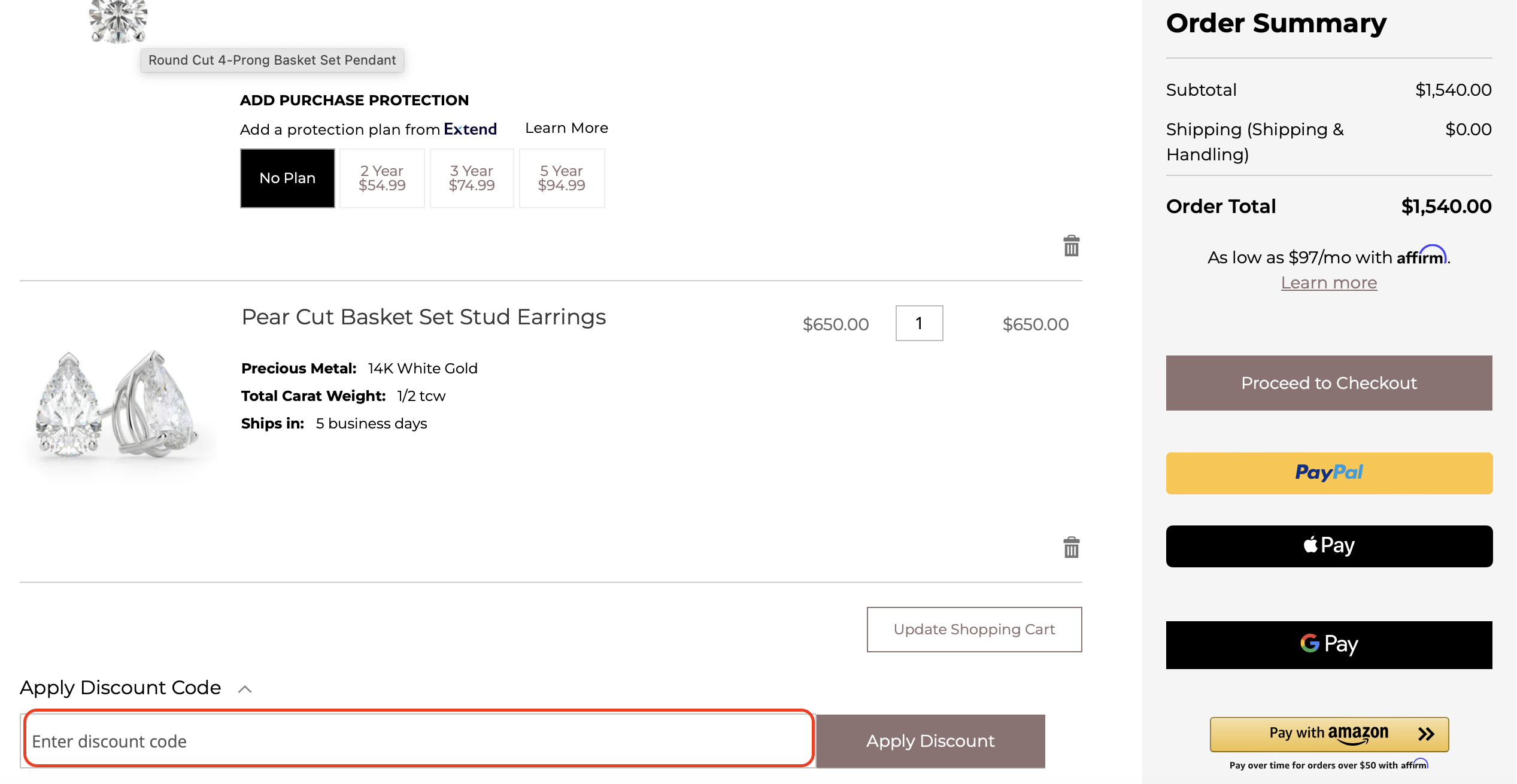Click the Update Shopping Cart button
Screen dimensions: 1517x784
point(973,629)
